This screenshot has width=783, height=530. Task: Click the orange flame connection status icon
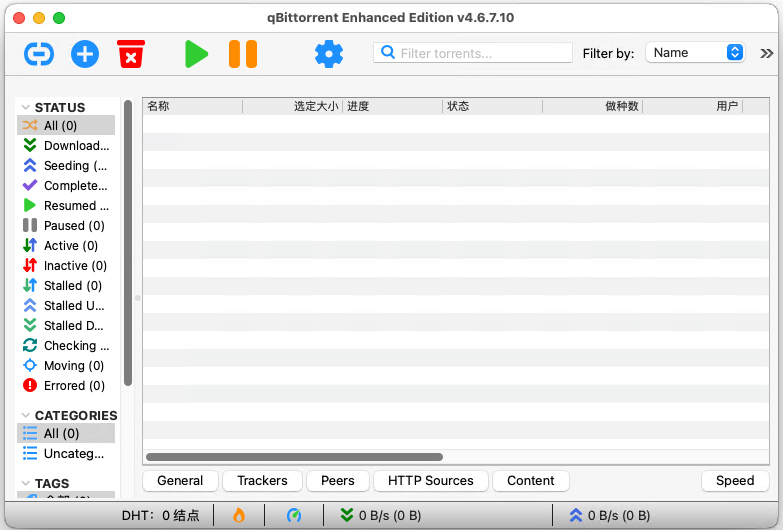point(239,515)
